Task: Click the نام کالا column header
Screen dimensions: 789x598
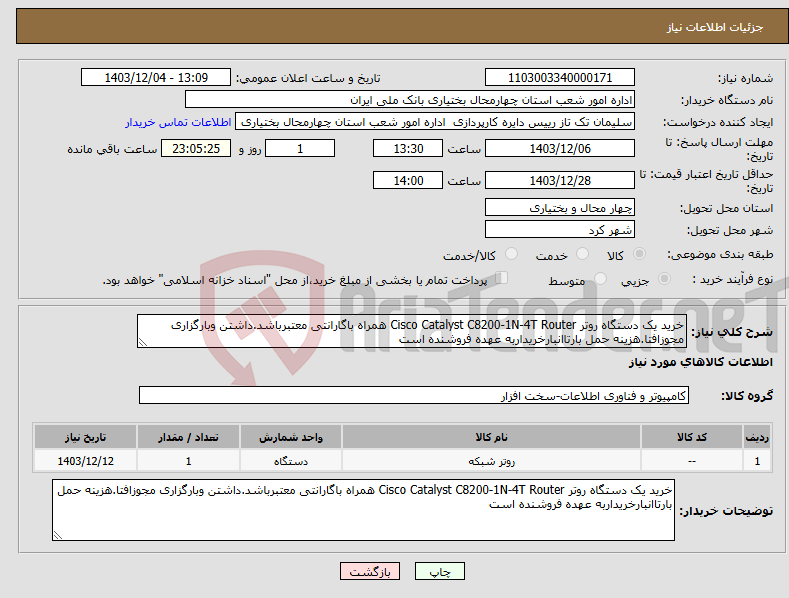Action: [x=491, y=437]
